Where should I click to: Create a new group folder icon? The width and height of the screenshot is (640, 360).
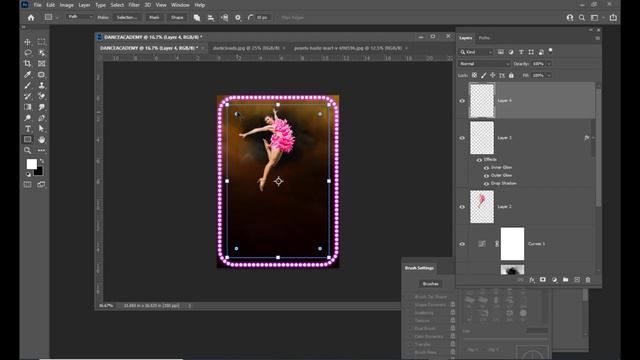pyautogui.click(x=565, y=280)
